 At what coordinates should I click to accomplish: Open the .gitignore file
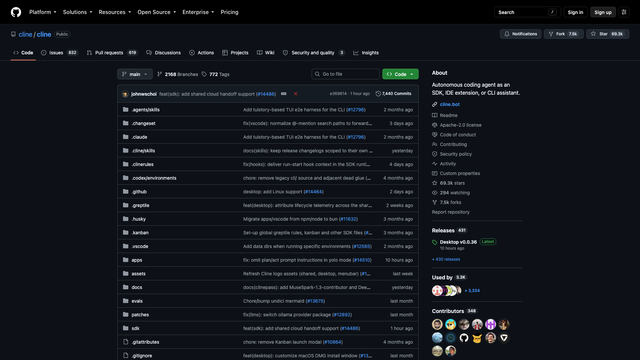coord(142,356)
